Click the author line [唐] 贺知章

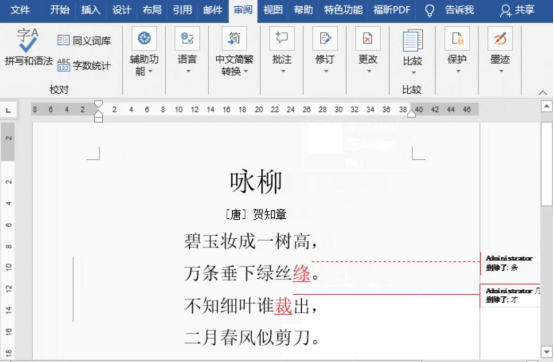pos(256,214)
